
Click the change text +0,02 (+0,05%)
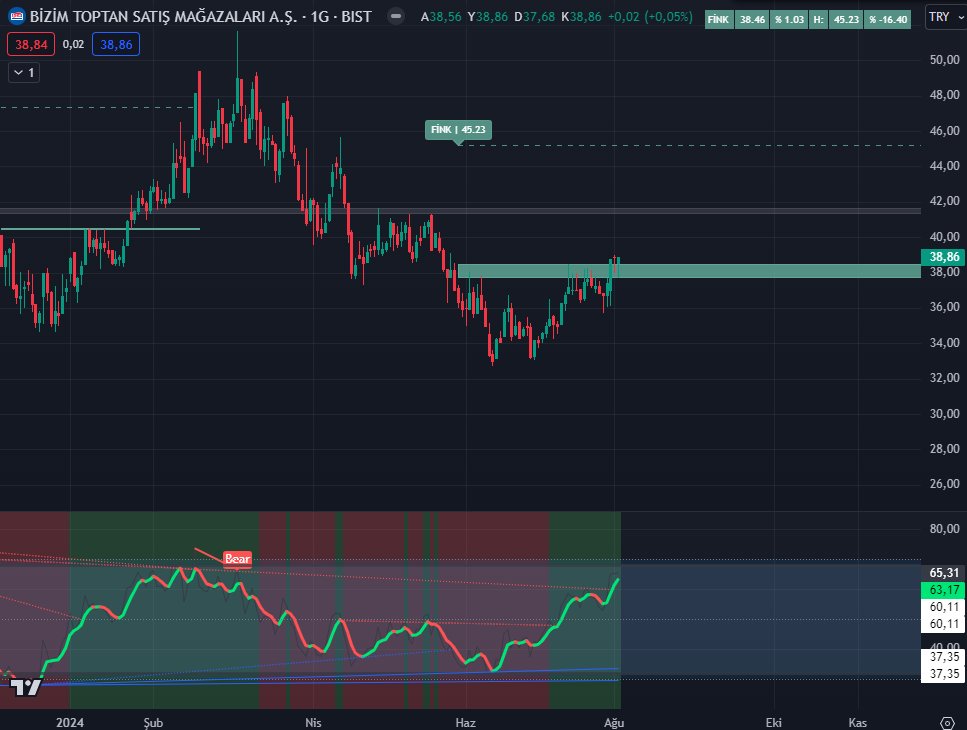click(650, 17)
